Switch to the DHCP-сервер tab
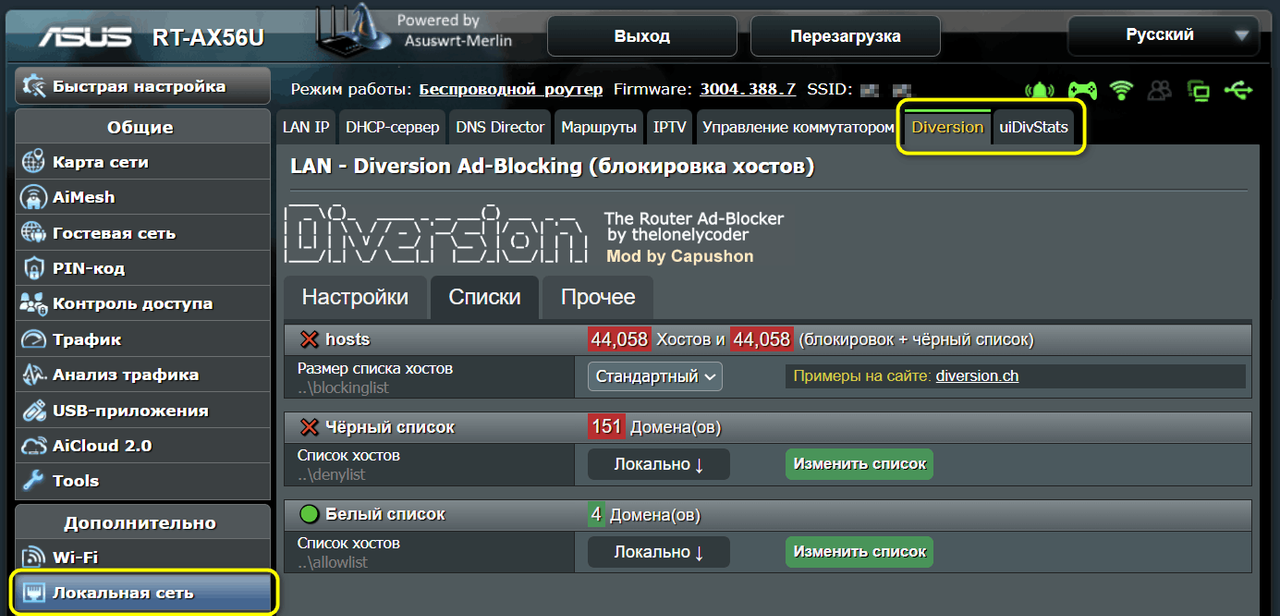 click(392, 128)
